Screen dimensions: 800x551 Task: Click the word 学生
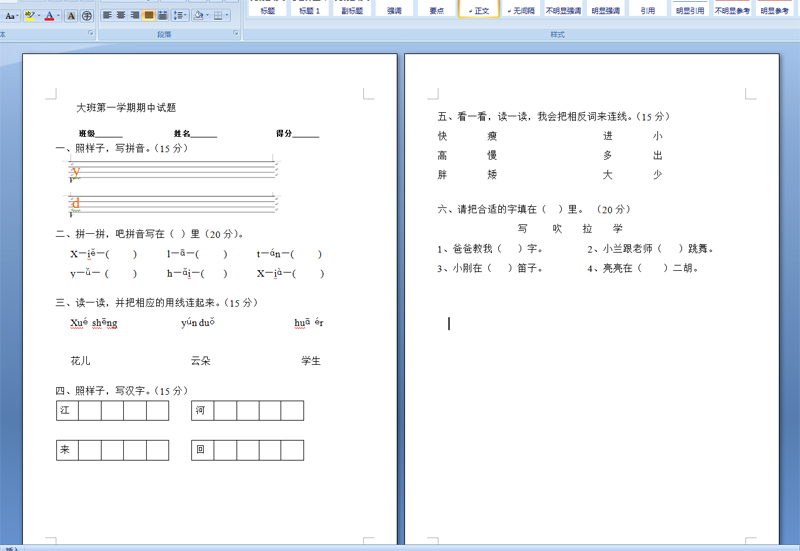[x=311, y=361]
